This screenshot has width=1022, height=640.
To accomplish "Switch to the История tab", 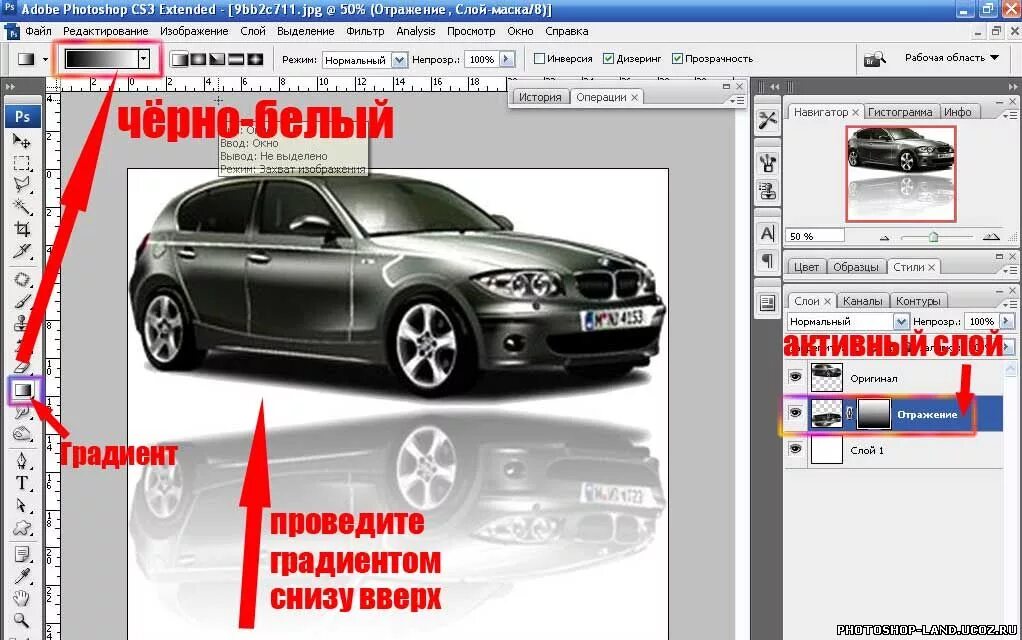I will [540, 97].
